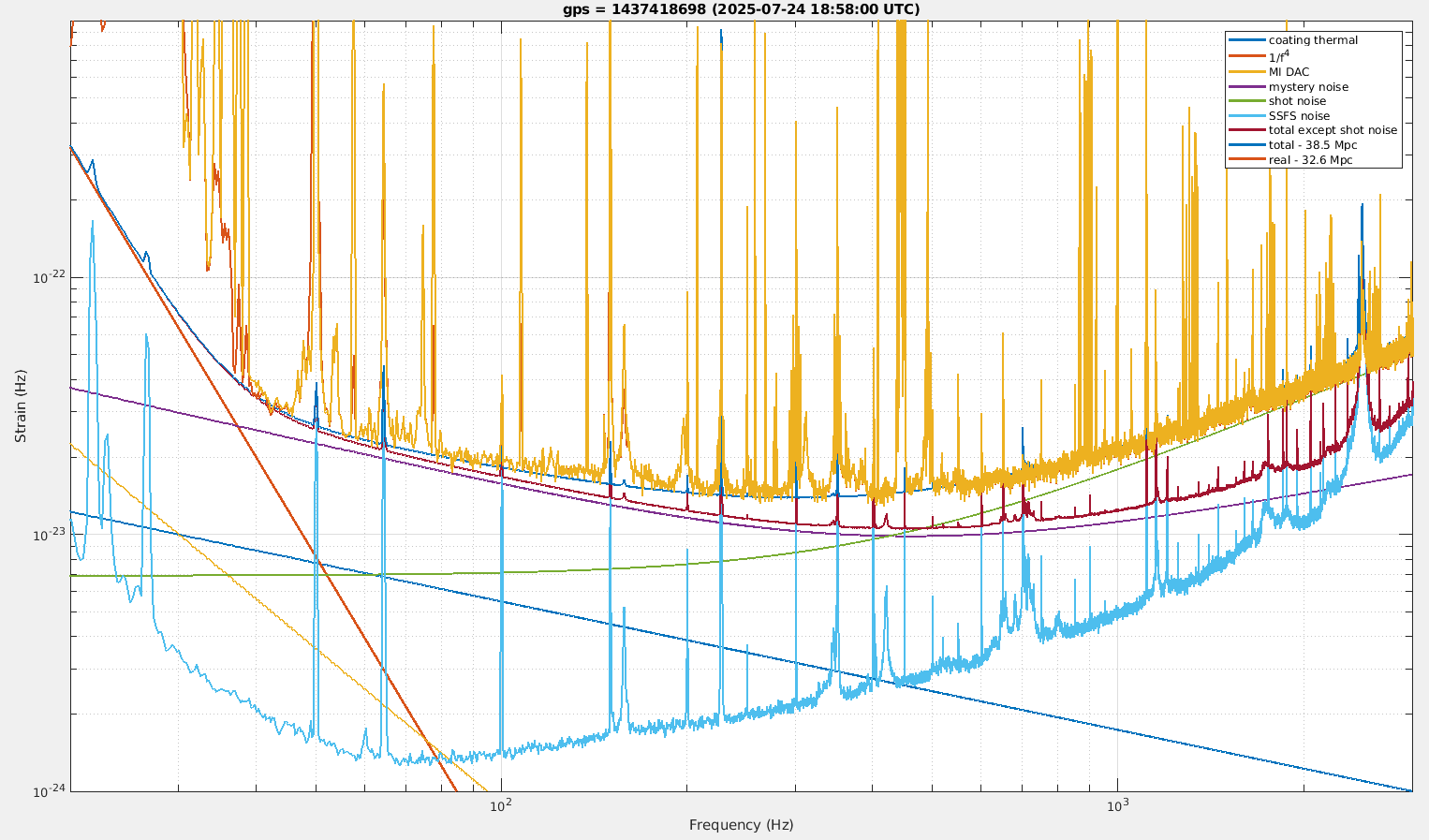Click the 10^3 x-axis tick label
The image size is (1429, 840).
pos(1117,804)
